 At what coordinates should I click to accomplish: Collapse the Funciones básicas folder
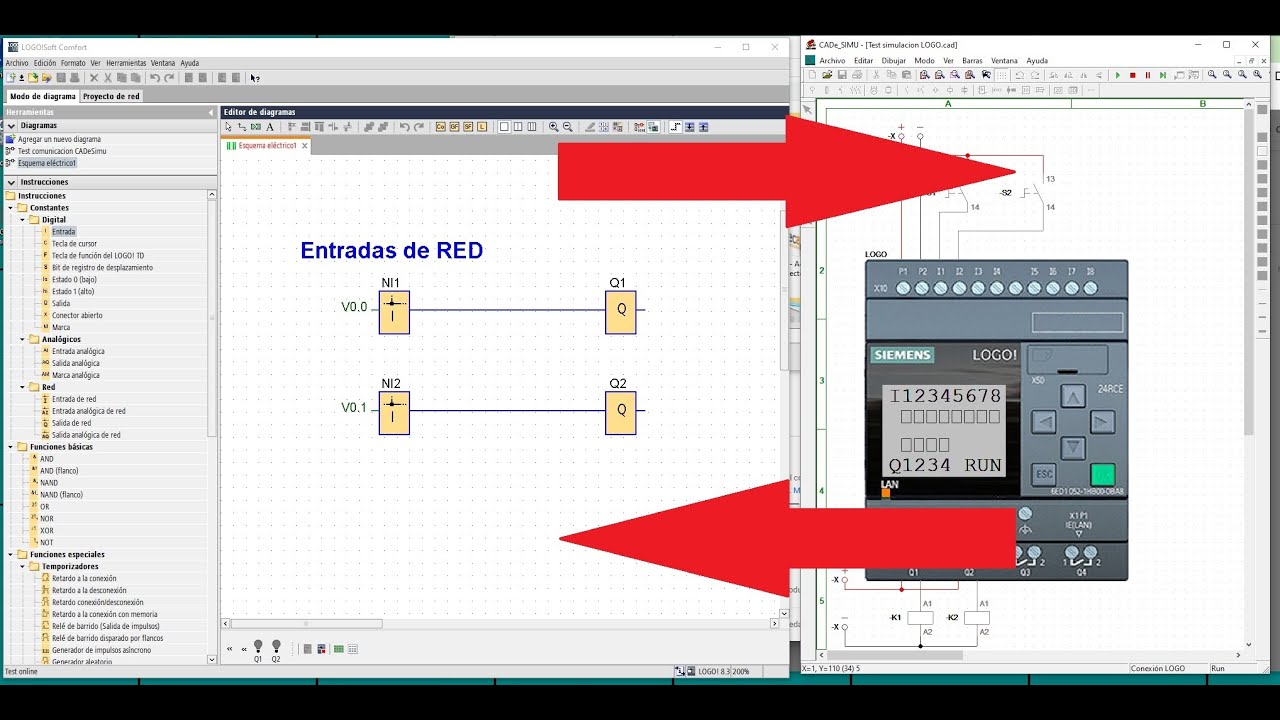[x=10, y=447]
